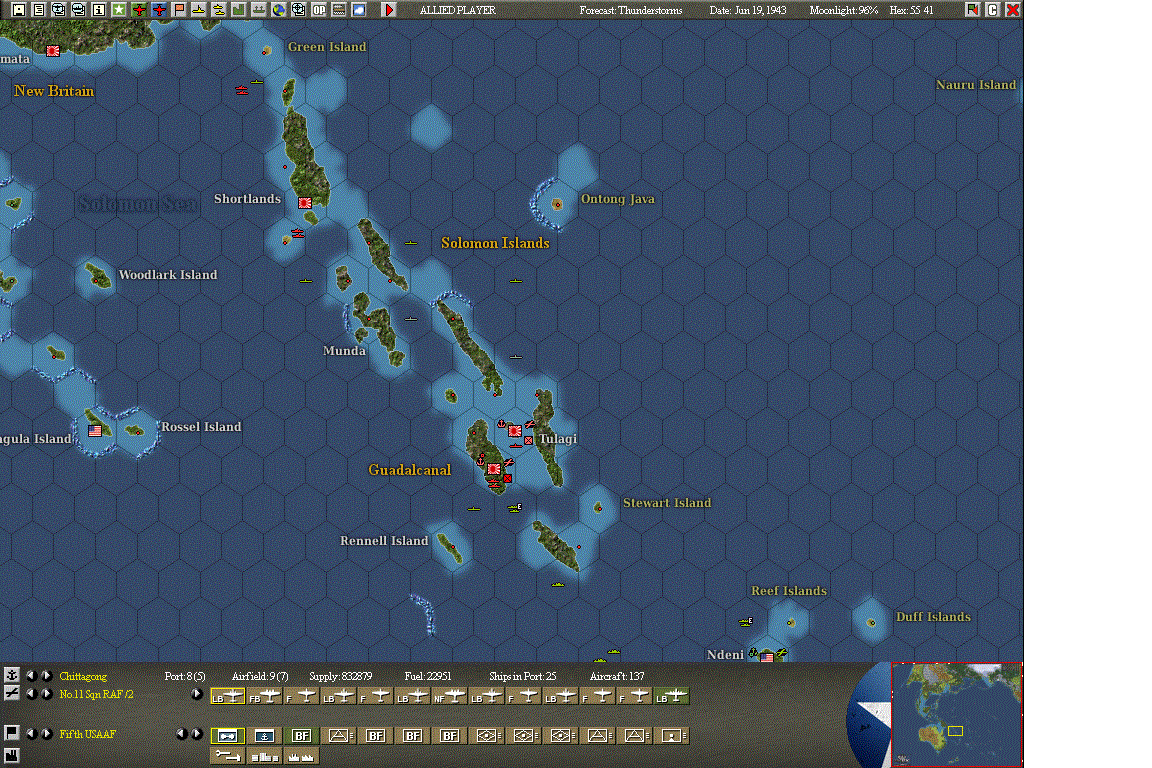Image resolution: width=1152 pixels, height=768 pixels.
Task: Click the single yellow ship toolbar icon
Action: 198,10
